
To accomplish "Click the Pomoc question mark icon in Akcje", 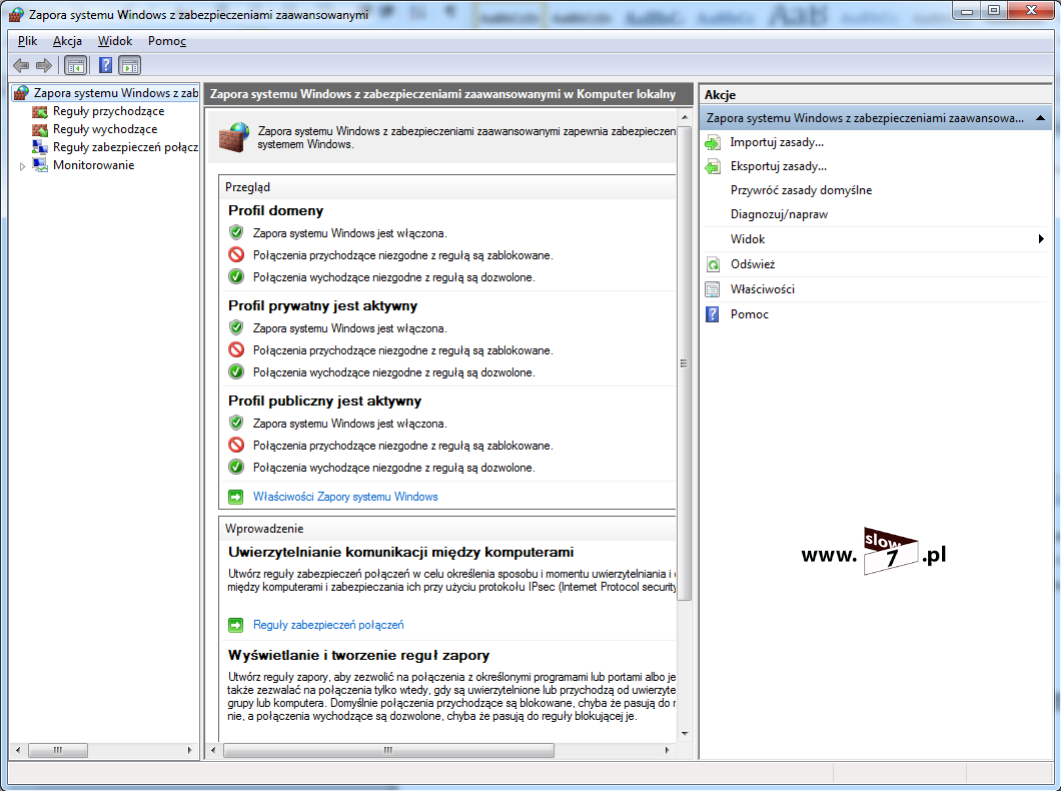I will tap(713, 315).
